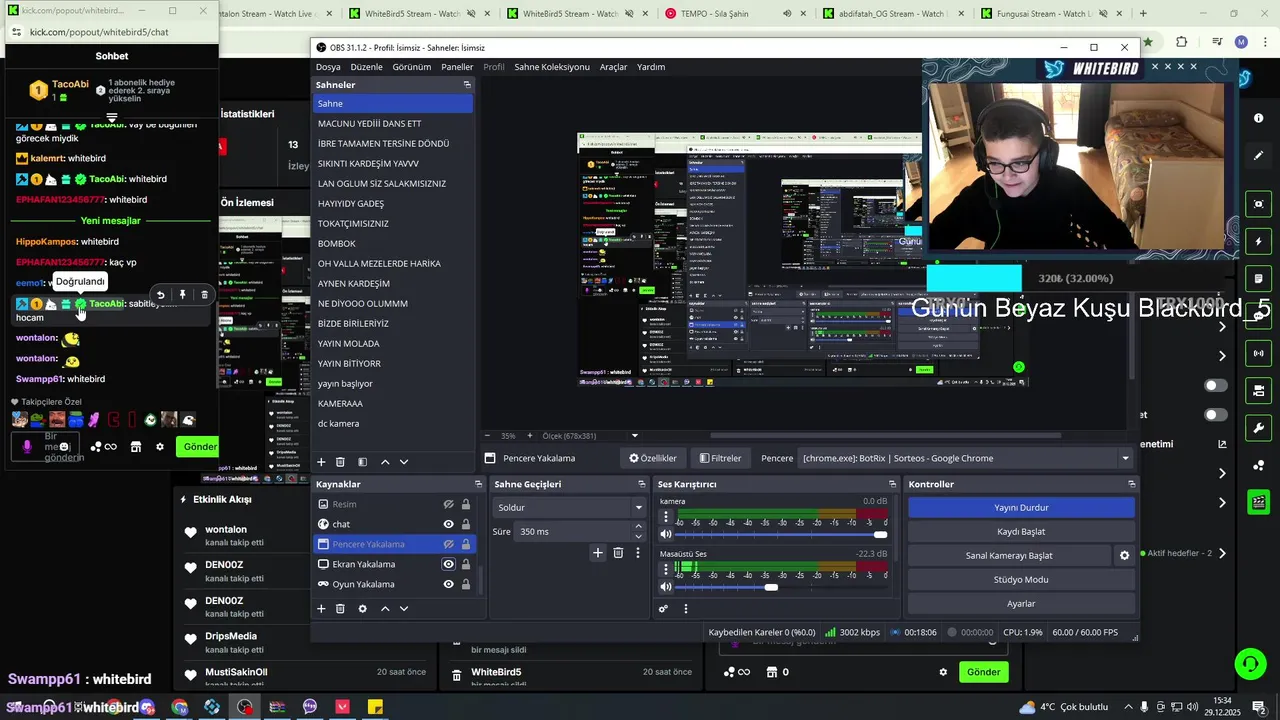Add a scene transition with plus icon
The image size is (1280, 720).
598,552
